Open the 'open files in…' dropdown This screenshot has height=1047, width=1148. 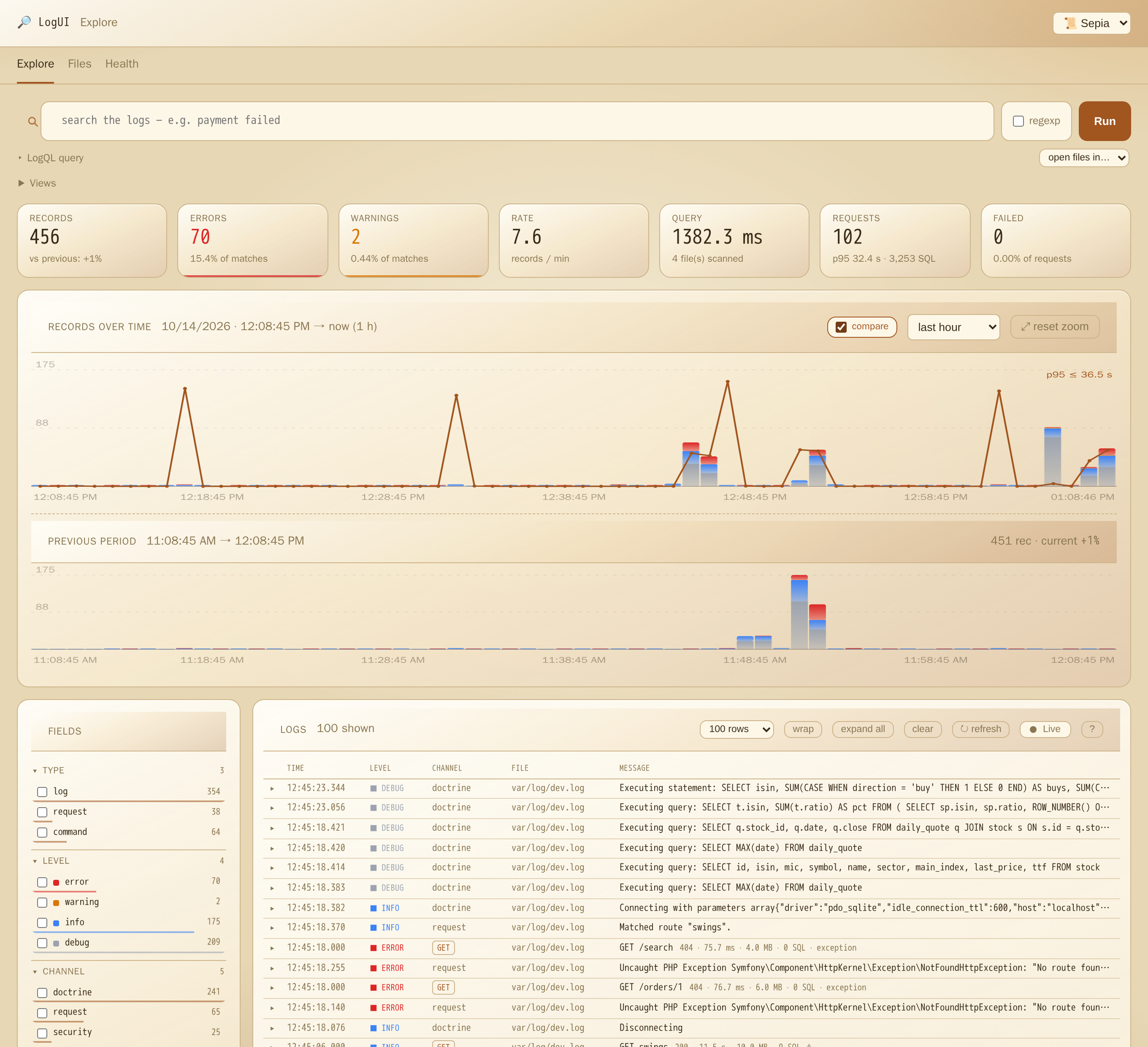(x=1084, y=158)
